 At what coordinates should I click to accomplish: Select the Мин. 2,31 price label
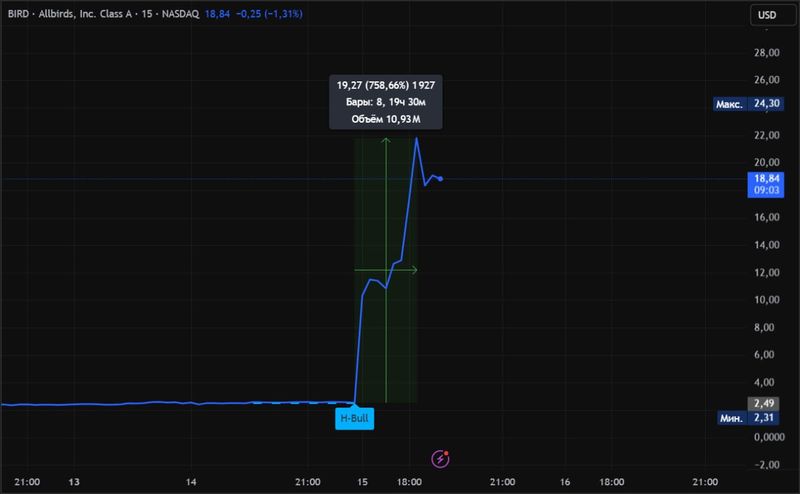[x=746, y=419]
